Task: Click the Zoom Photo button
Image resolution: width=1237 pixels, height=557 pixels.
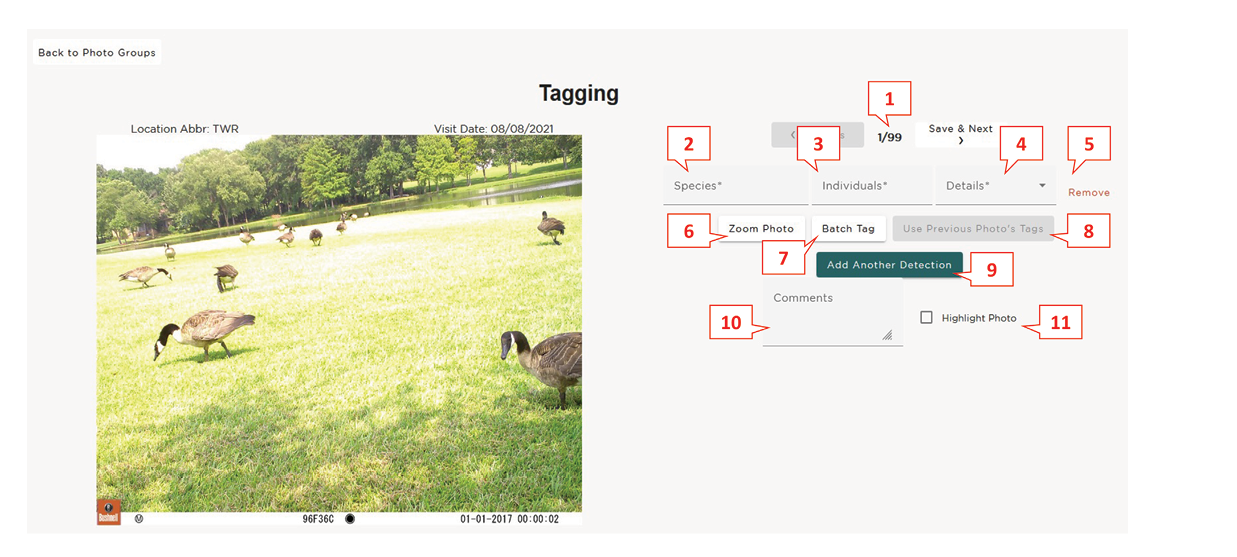Action: click(x=761, y=229)
